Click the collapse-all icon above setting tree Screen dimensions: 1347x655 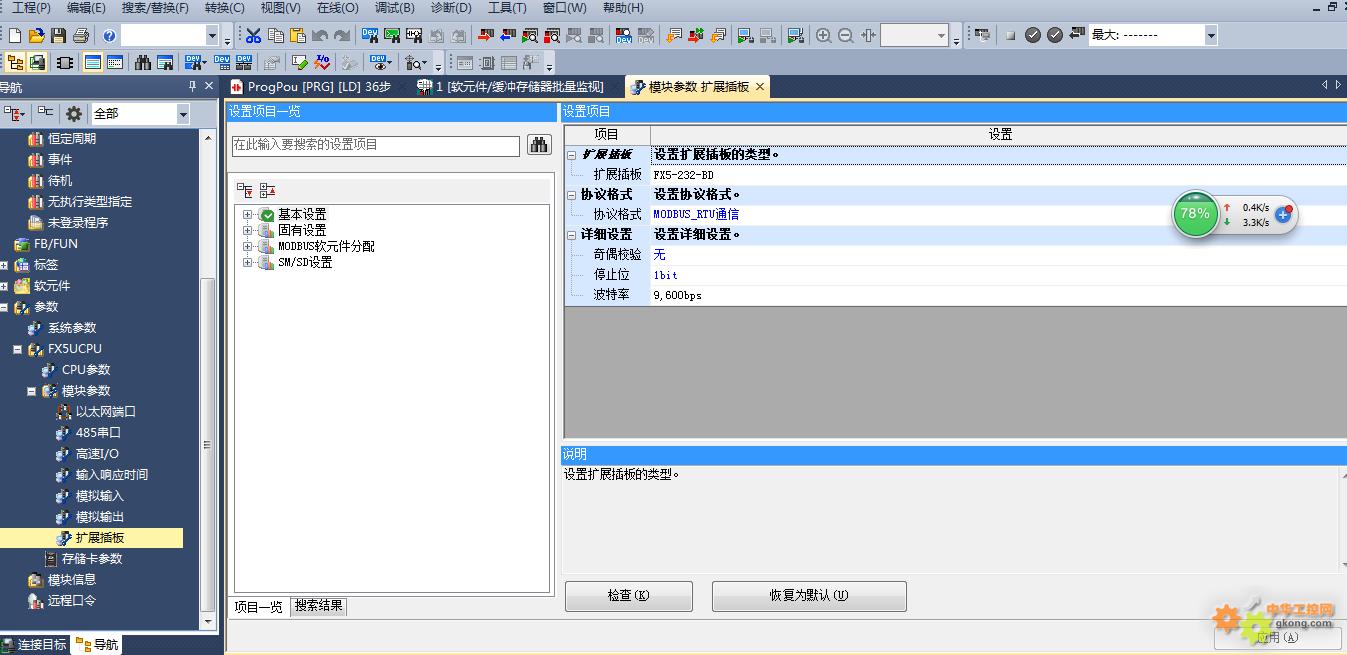[x=267, y=190]
